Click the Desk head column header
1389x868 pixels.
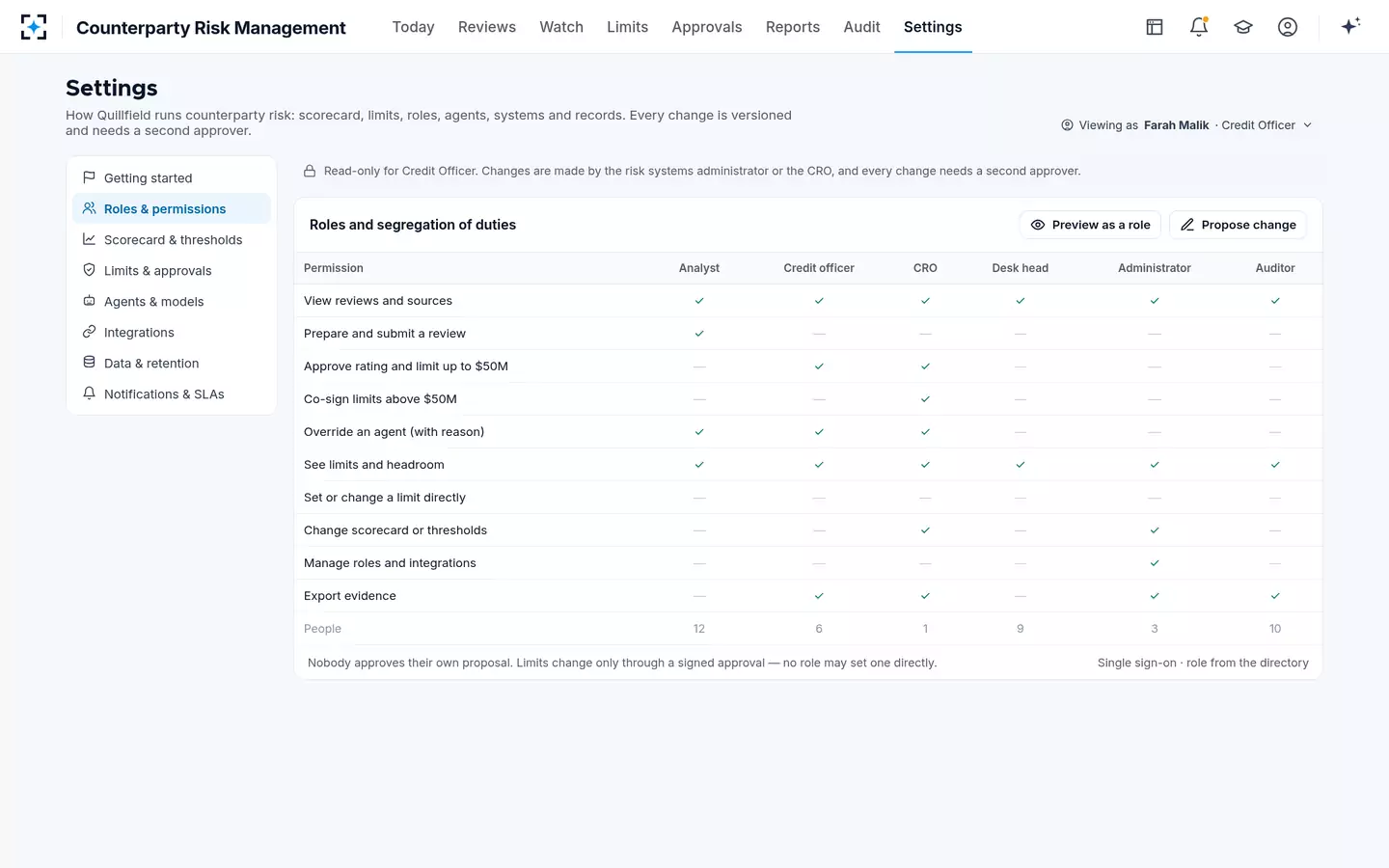point(1020,268)
